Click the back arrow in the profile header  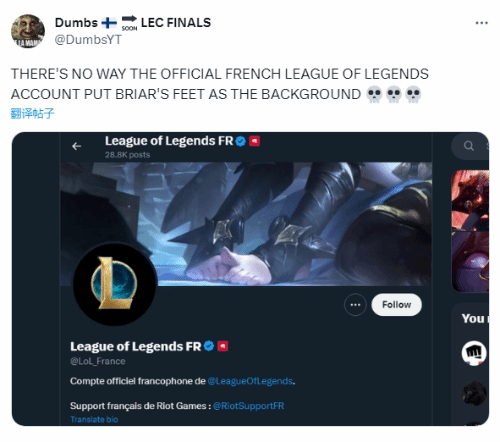[77, 146]
